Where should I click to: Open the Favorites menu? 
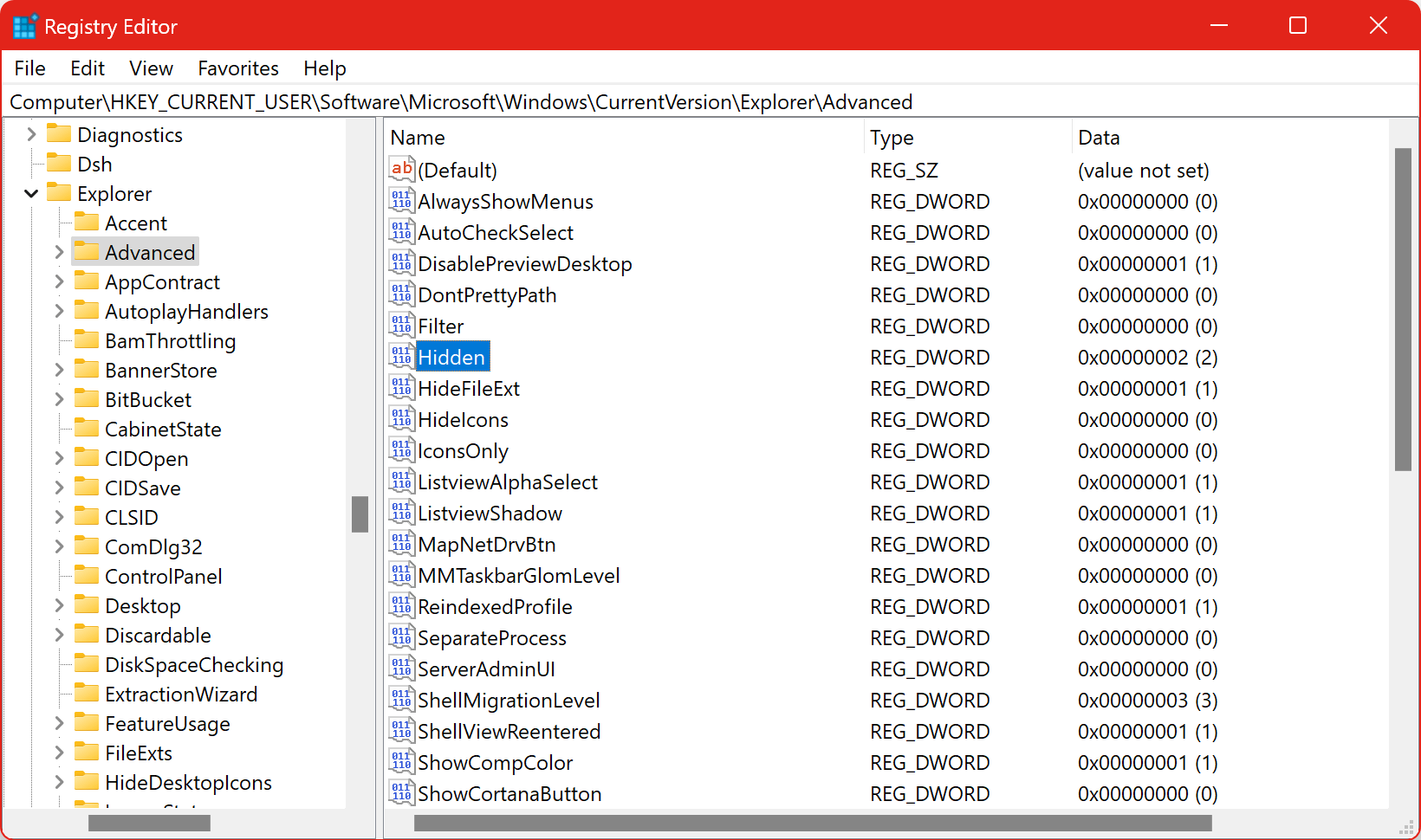tap(237, 68)
